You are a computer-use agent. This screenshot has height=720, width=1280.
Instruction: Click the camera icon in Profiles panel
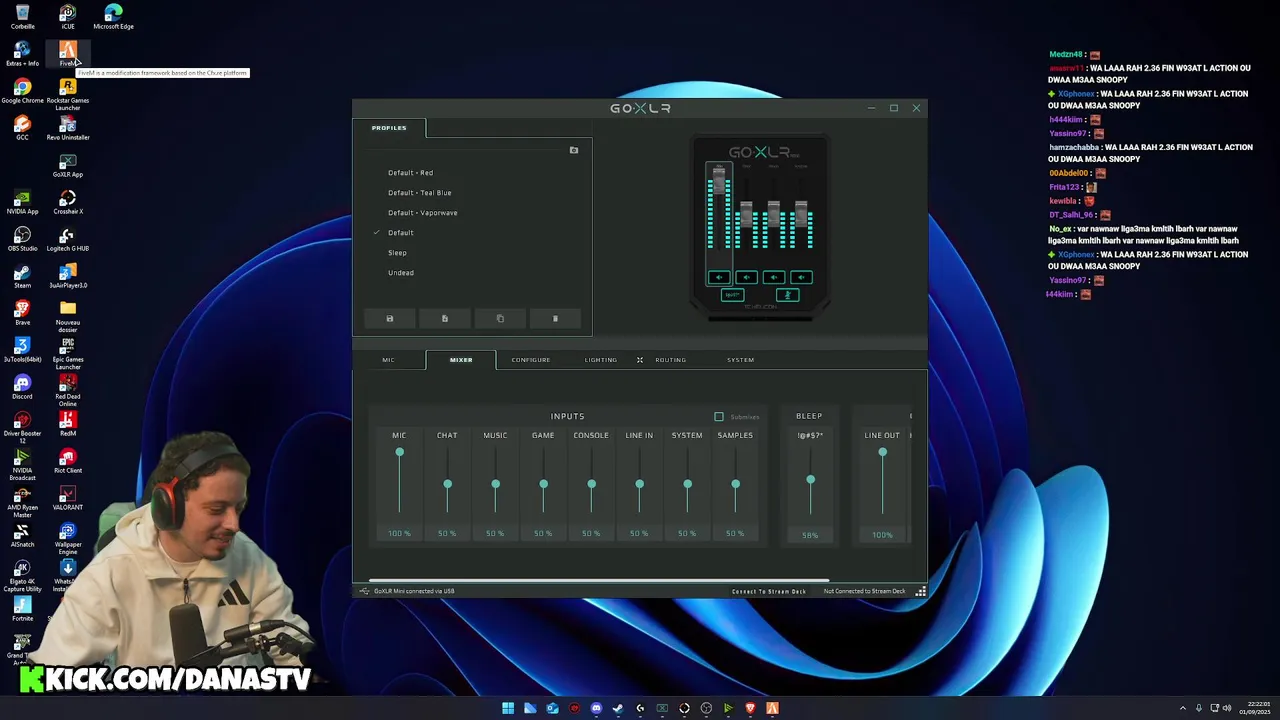coord(574,150)
